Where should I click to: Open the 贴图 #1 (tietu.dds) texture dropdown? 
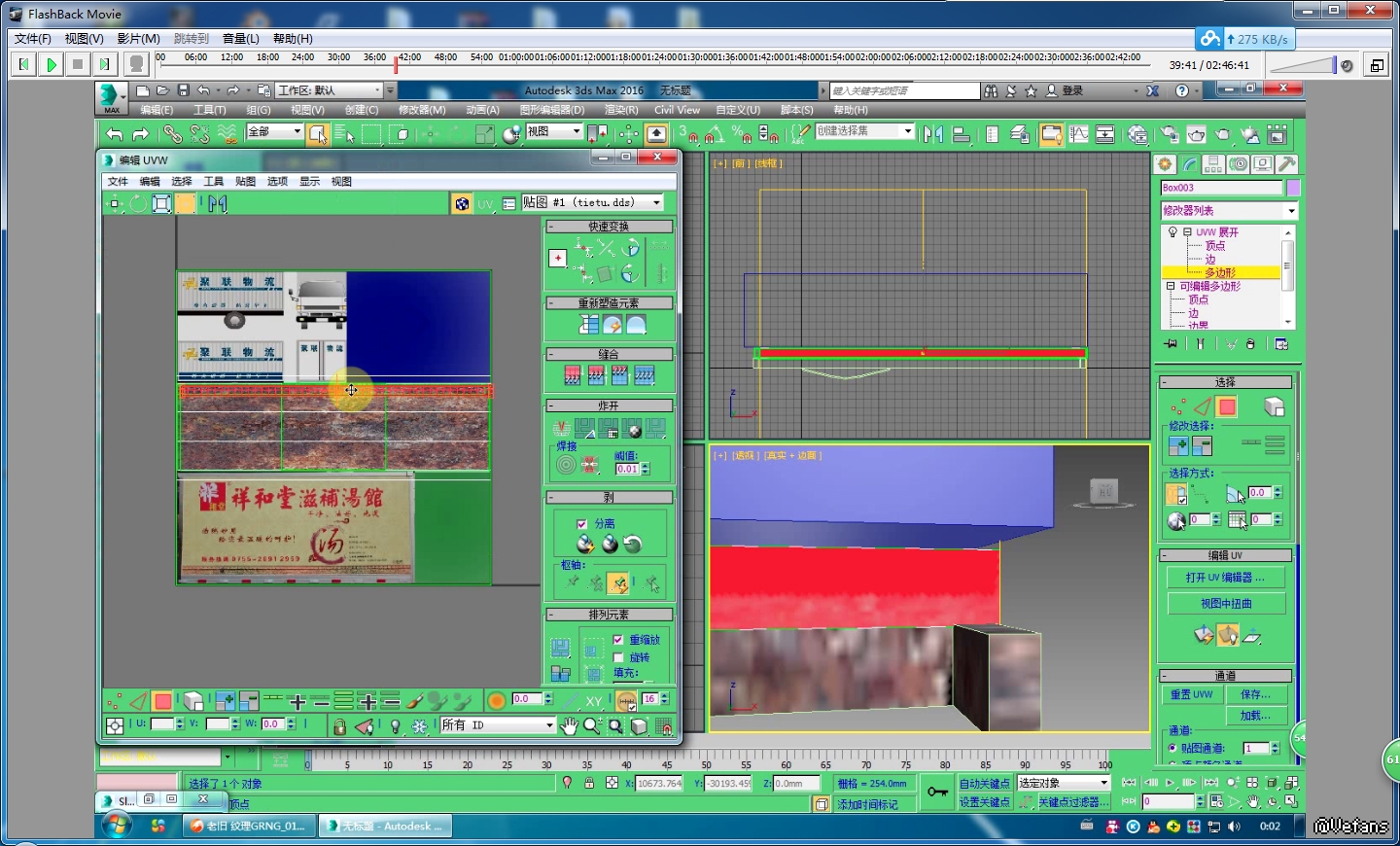657,203
